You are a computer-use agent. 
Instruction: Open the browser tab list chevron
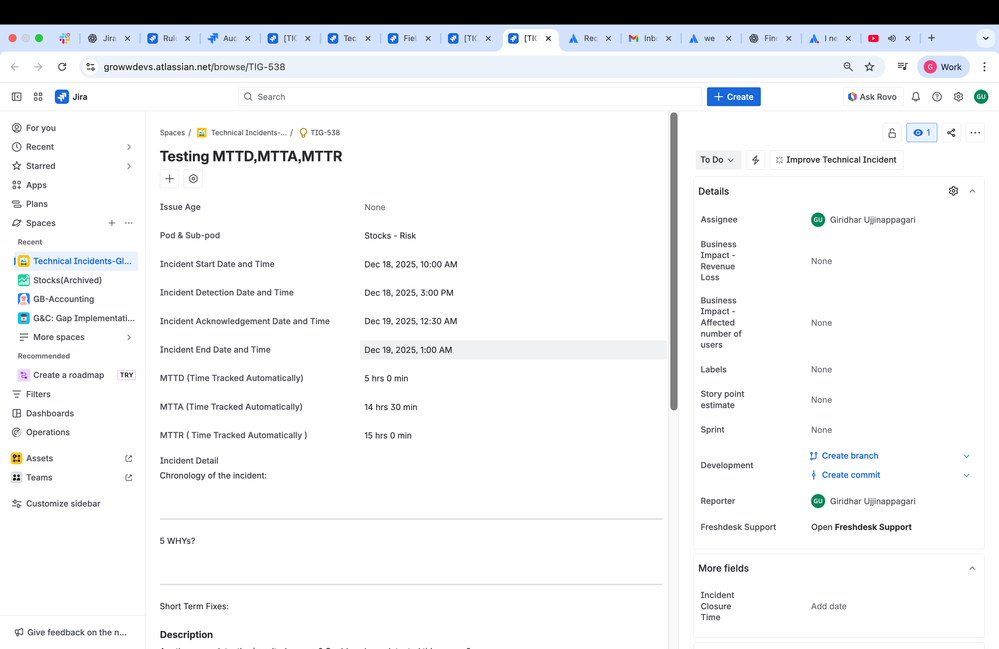[985, 38]
